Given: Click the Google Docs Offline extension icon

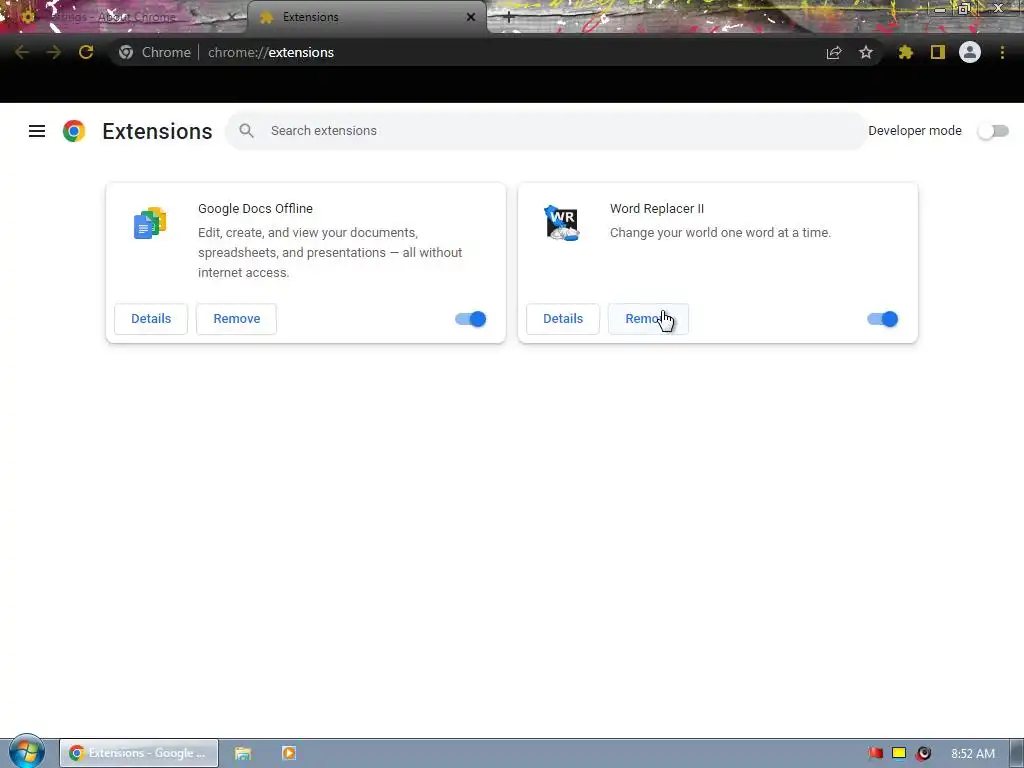Looking at the screenshot, I should [150, 223].
